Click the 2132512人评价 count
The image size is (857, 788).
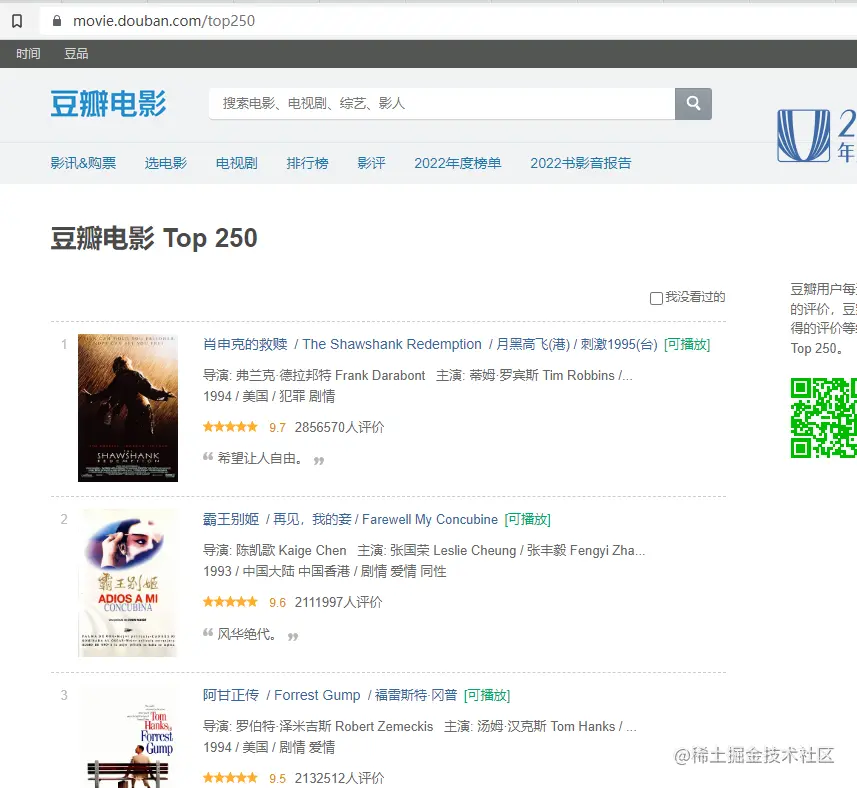pyautogui.click(x=339, y=778)
